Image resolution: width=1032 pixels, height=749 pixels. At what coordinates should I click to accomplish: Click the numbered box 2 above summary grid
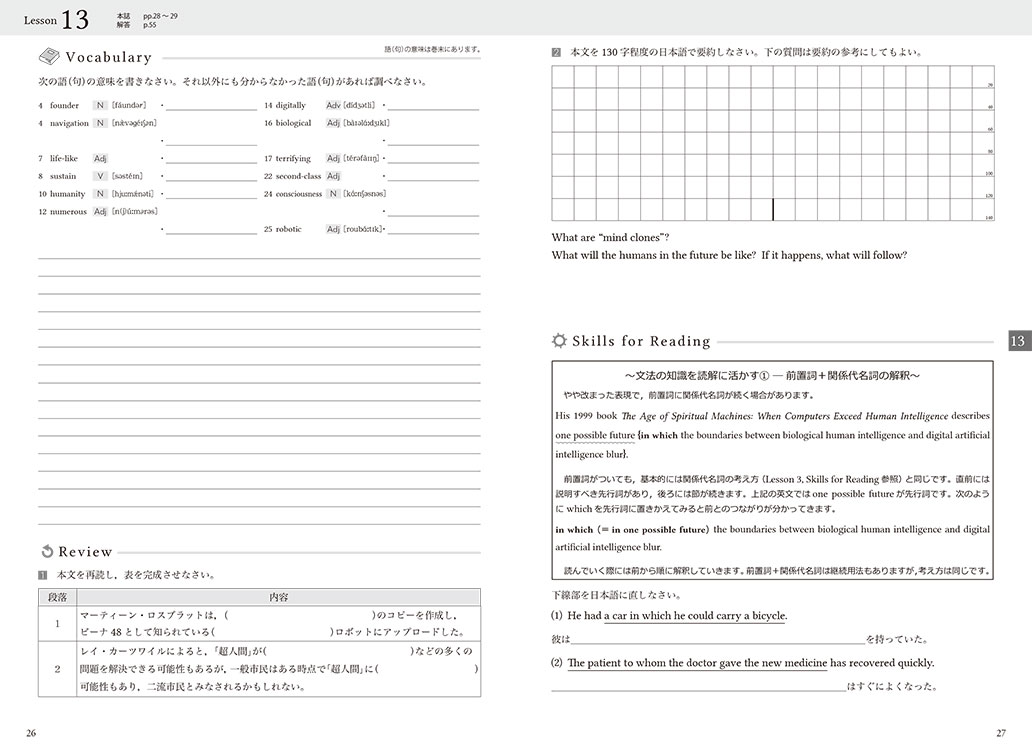(556, 52)
